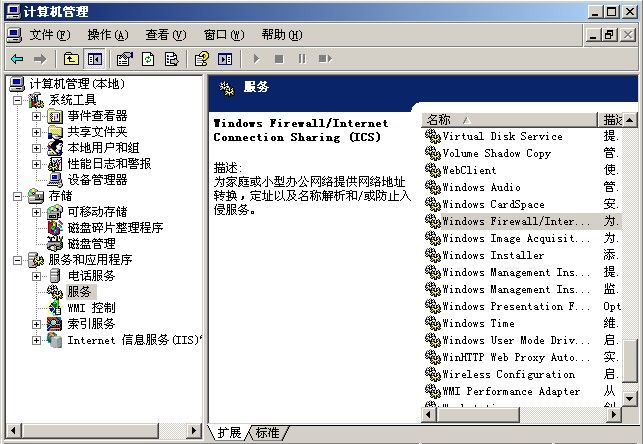
Task: Click the services list scrollbar down arrow
Action: 630,407
